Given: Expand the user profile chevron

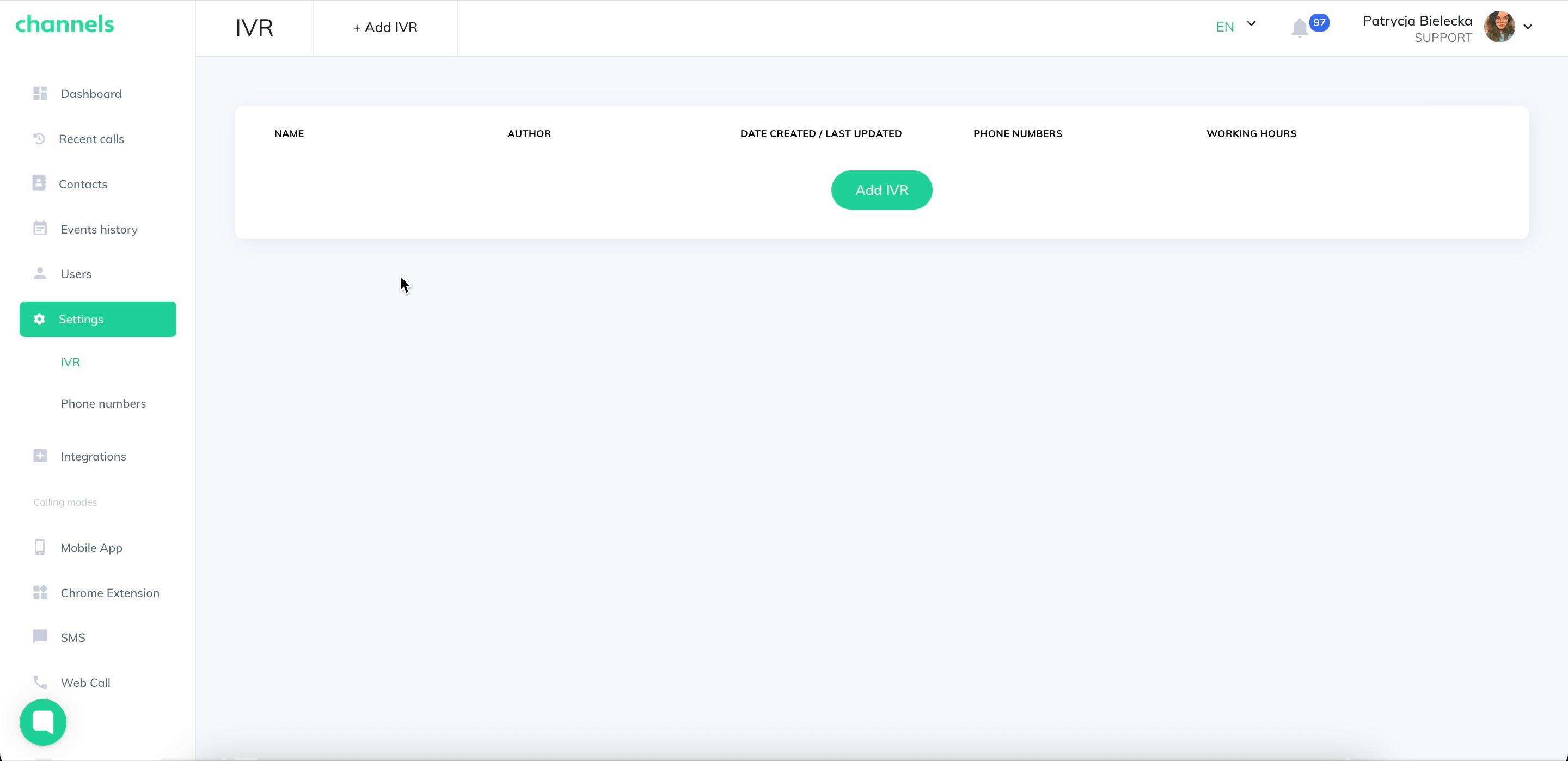Looking at the screenshot, I should click(1528, 26).
